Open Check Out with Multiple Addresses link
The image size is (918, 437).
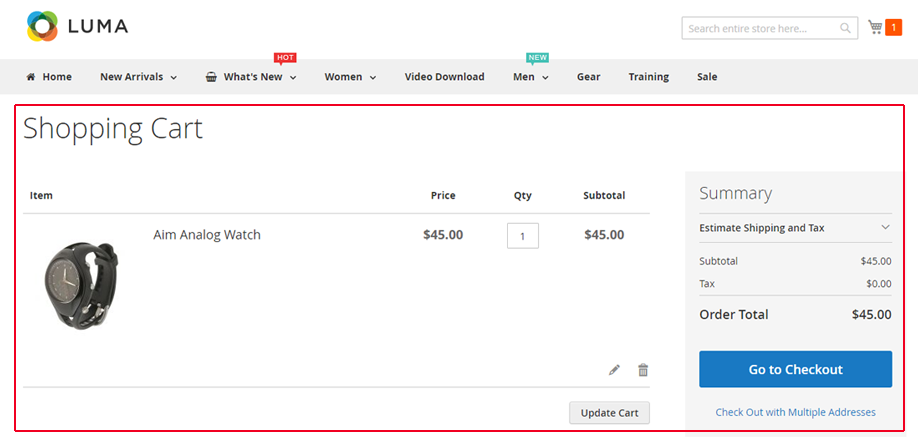click(796, 412)
